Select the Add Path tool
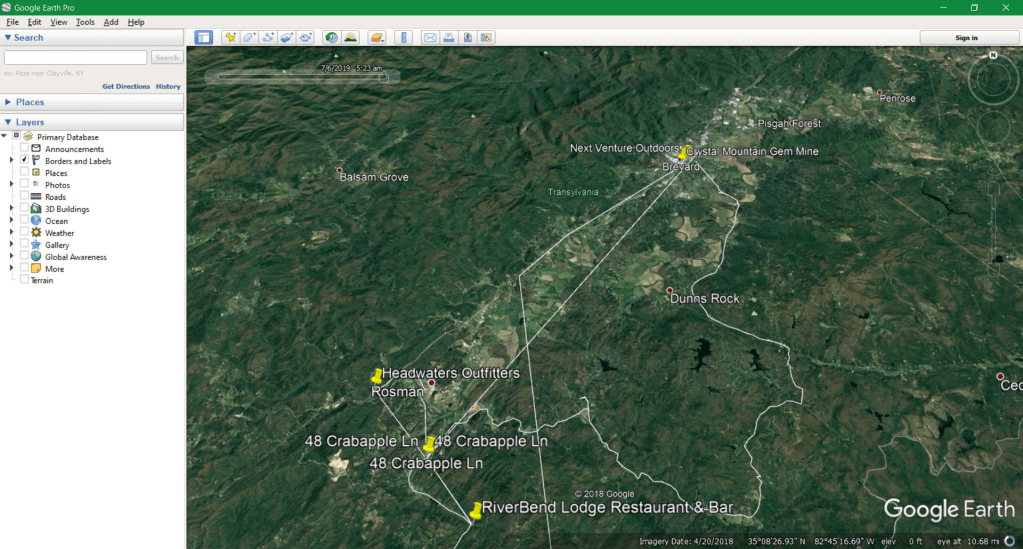Image resolution: width=1023 pixels, height=549 pixels. 268,38
